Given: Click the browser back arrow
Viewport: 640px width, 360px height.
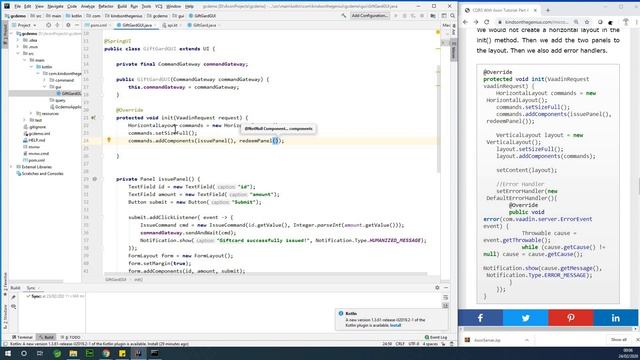Looking at the screenshot, I should click(x=465, y=22).
